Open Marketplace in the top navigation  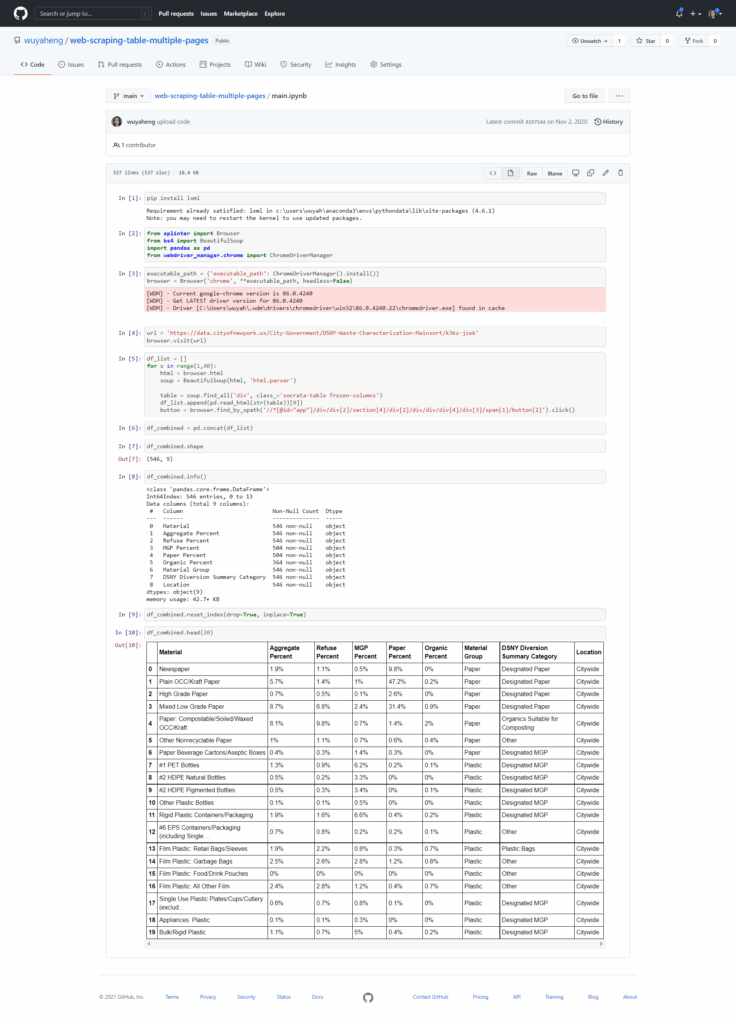[240, 13]
